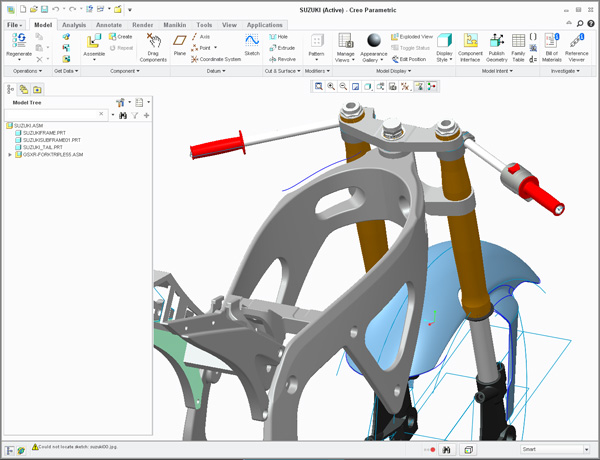
Task: Select SUZUKIFRAME.PRT in model tree
Action: [x=42, y=133]
